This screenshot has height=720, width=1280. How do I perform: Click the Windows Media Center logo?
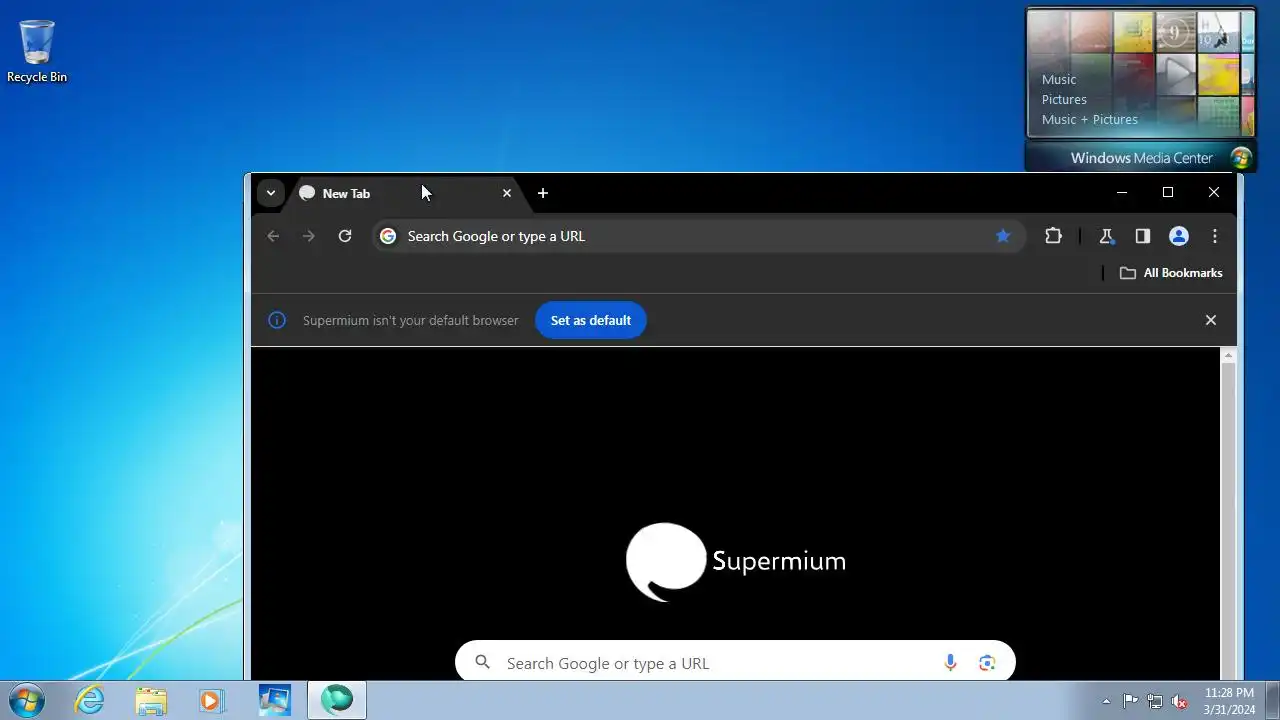point(1241,158)
